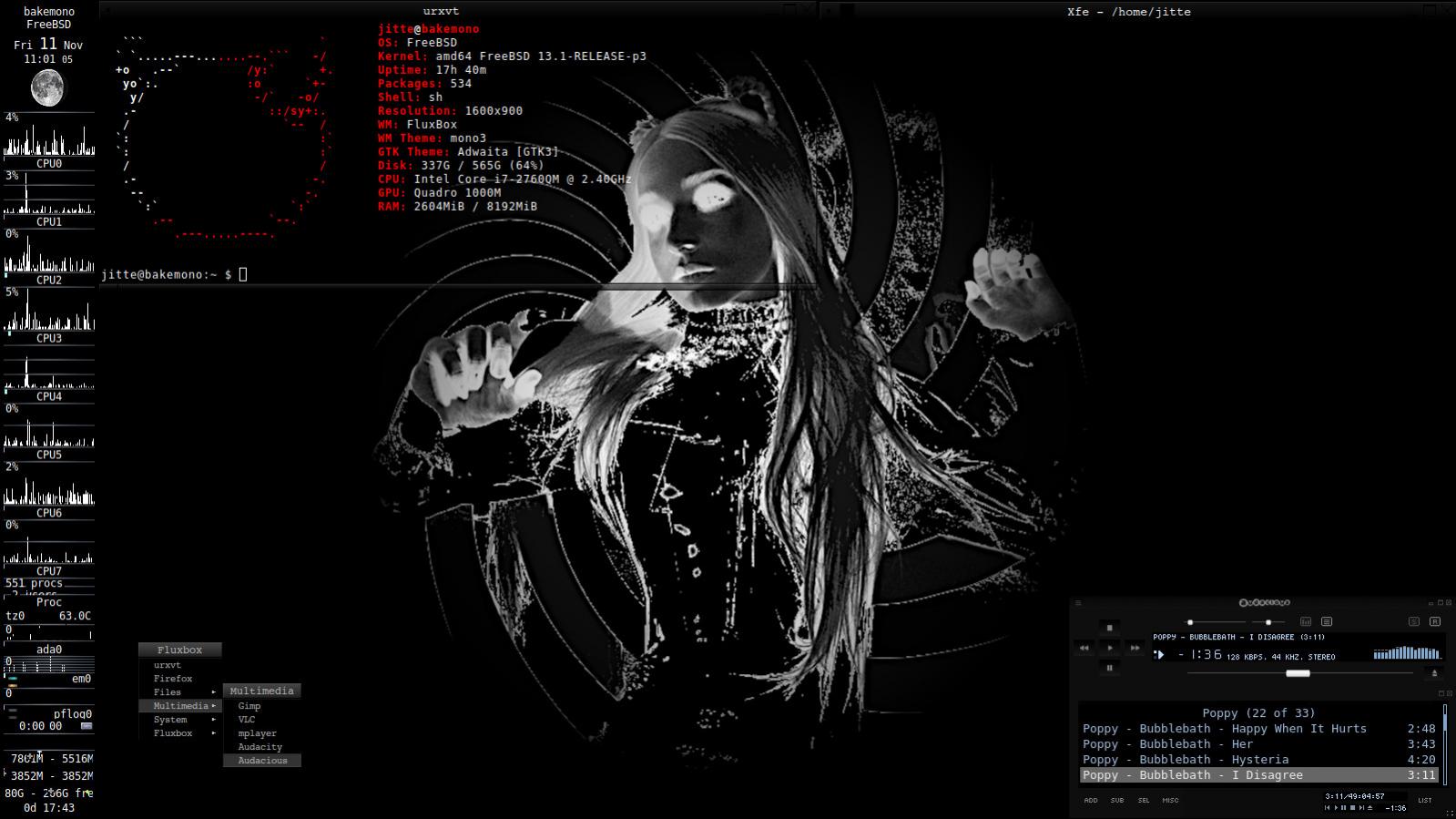Open the SUB menu in the playlist

1117,801
